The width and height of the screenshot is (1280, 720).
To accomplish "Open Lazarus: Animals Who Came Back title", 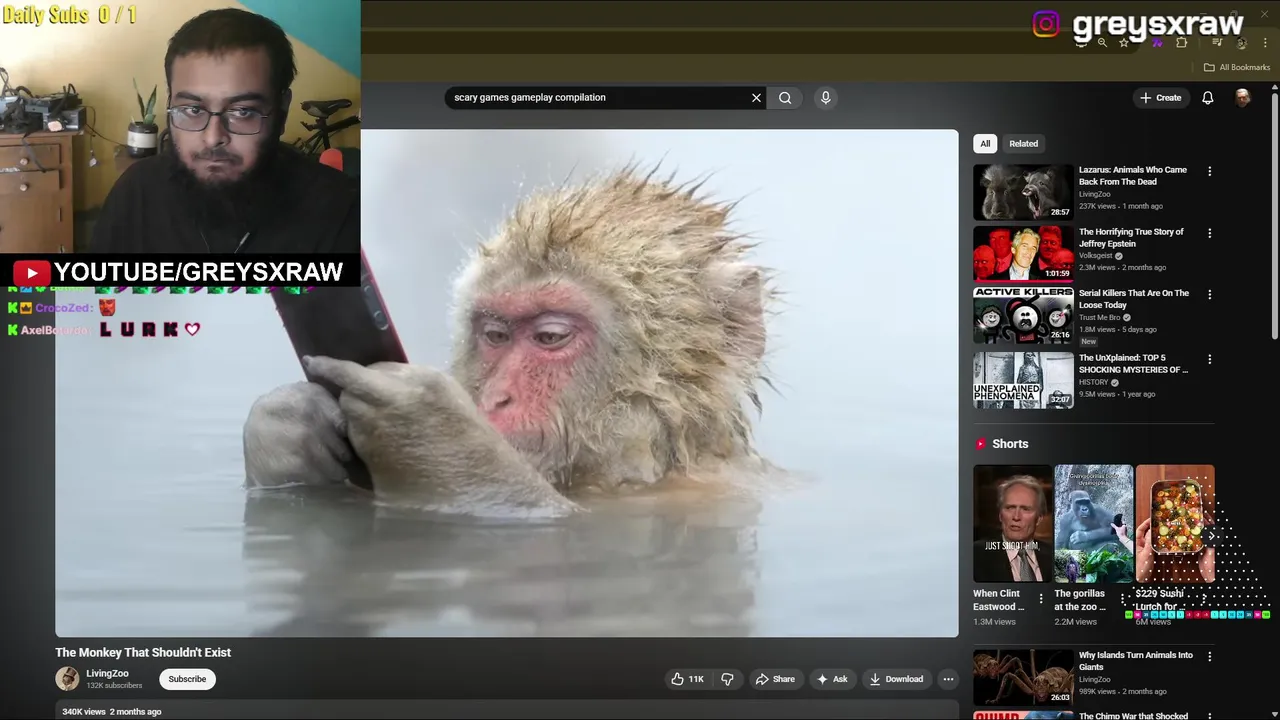I will [x=1133, y=176].
